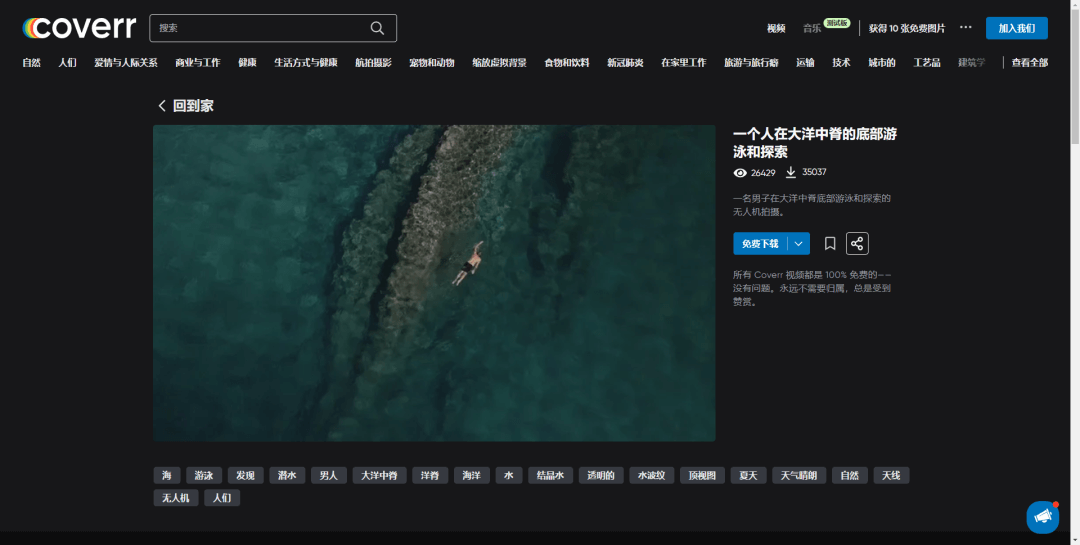Select the 大洋中脊 tag
1080x545 pixels.
[379, 475]
